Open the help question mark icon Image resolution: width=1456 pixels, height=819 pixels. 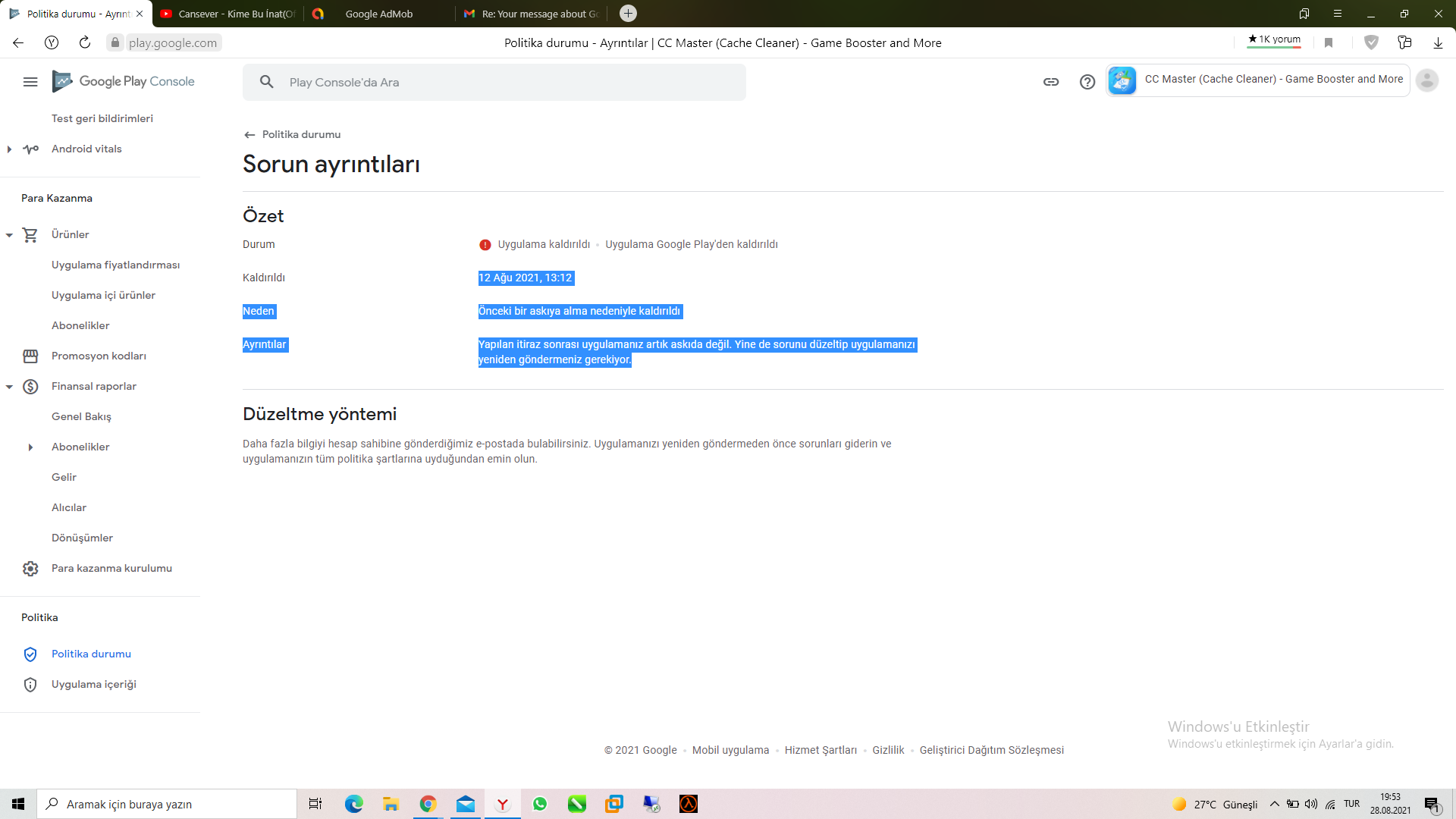(x=1087, y=82)
